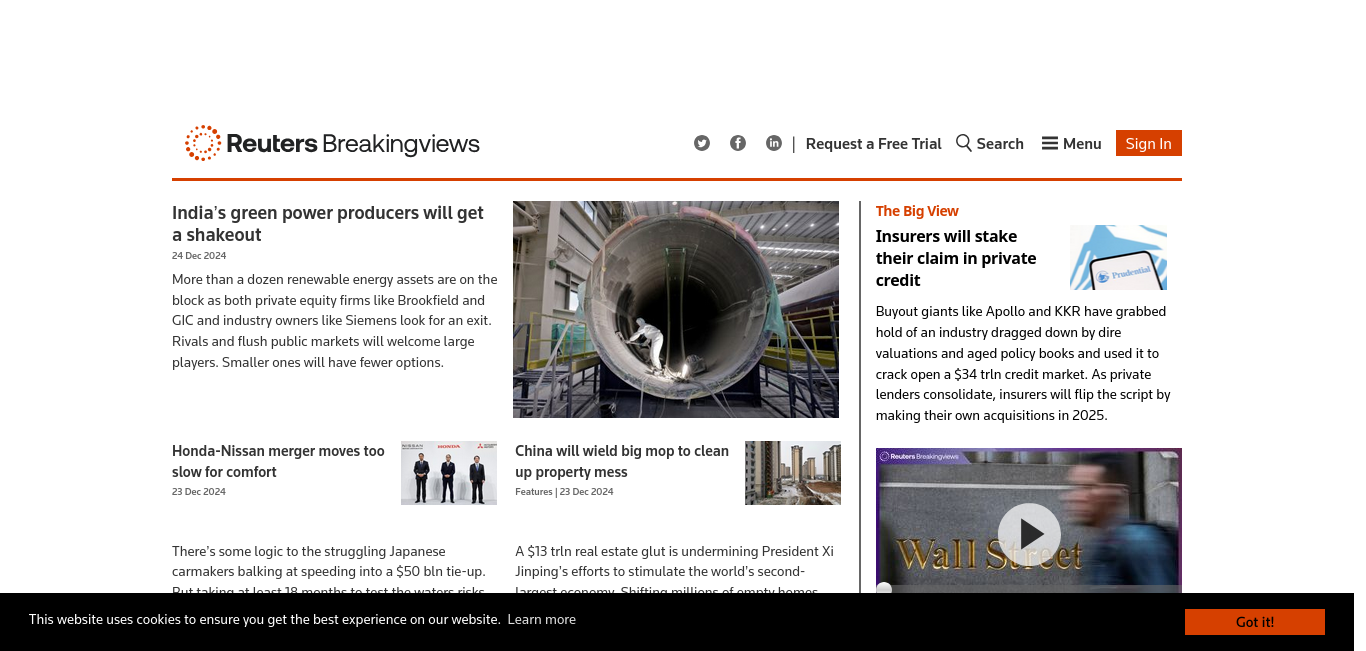Click the Features category tag
1366x651 pixels.
pyautogui.click(x=534, y=492)
